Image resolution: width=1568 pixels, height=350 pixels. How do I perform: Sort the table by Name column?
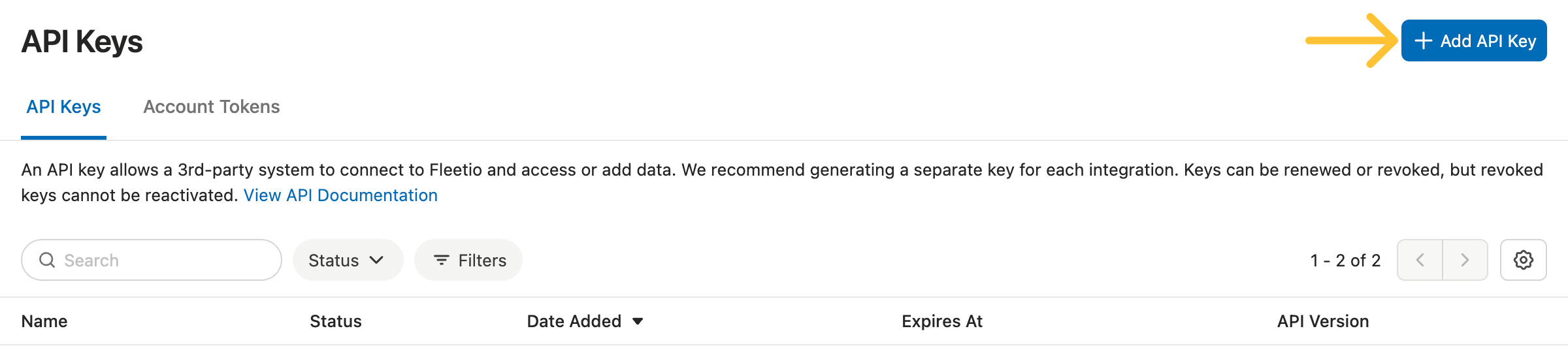click(44, 321)
